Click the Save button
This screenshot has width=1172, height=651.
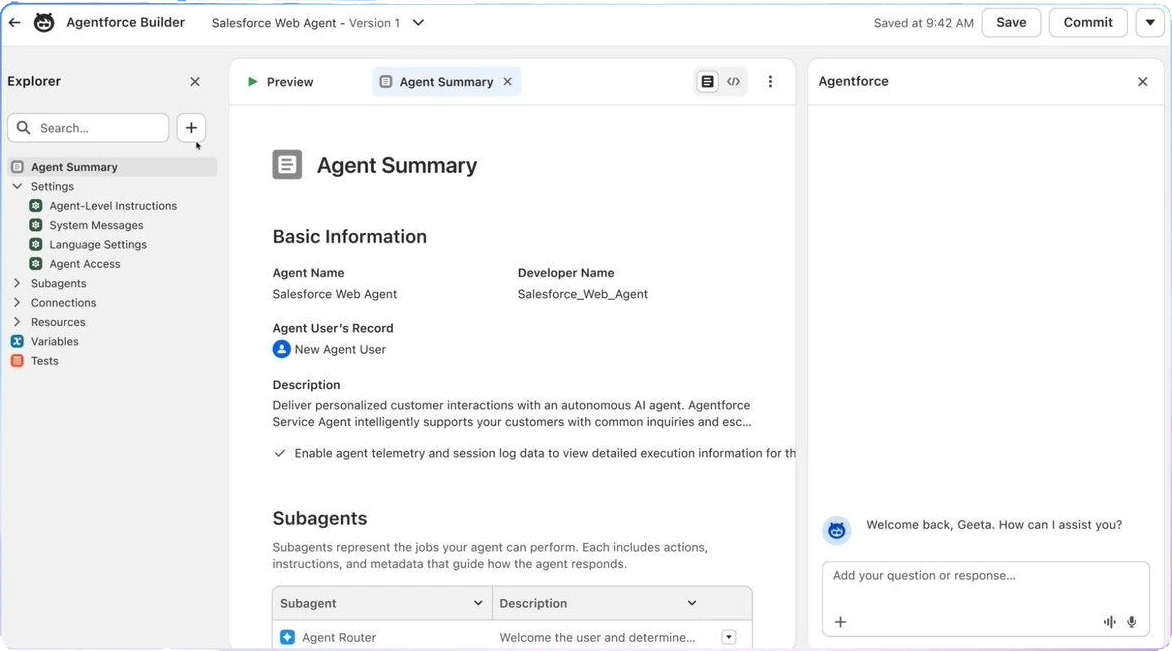1011,22
